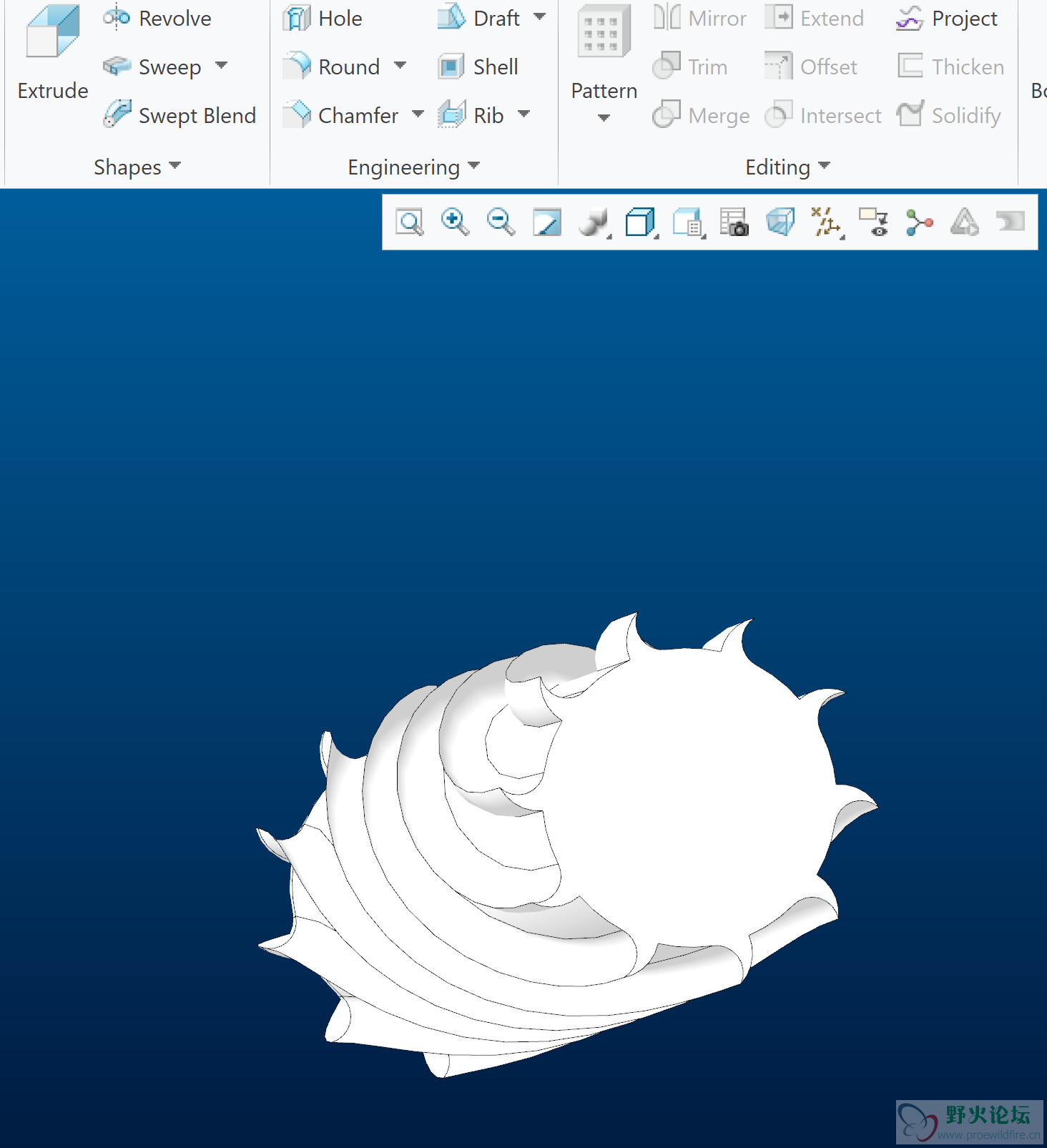This screenshot has height=1148, width=1047.
Task: Open display style box icon
Action: click(641, 222)
